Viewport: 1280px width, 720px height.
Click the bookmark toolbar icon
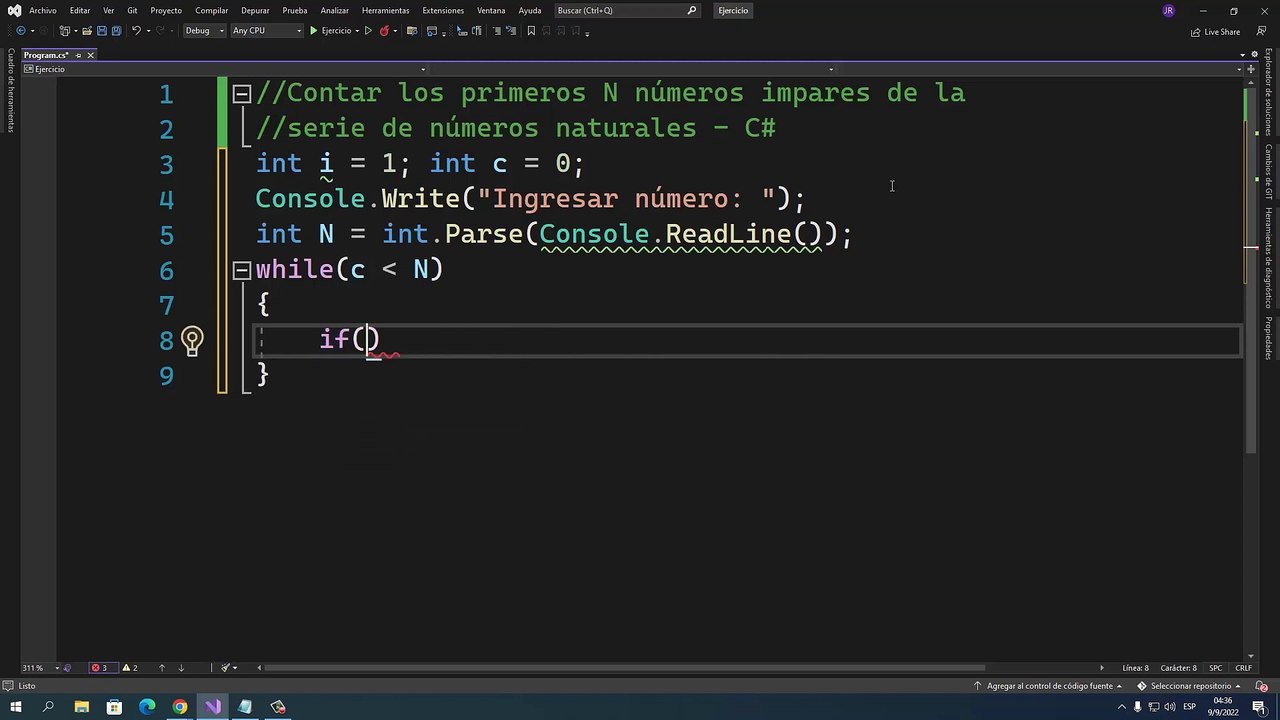pyautogui.click(x=531, y=31)
